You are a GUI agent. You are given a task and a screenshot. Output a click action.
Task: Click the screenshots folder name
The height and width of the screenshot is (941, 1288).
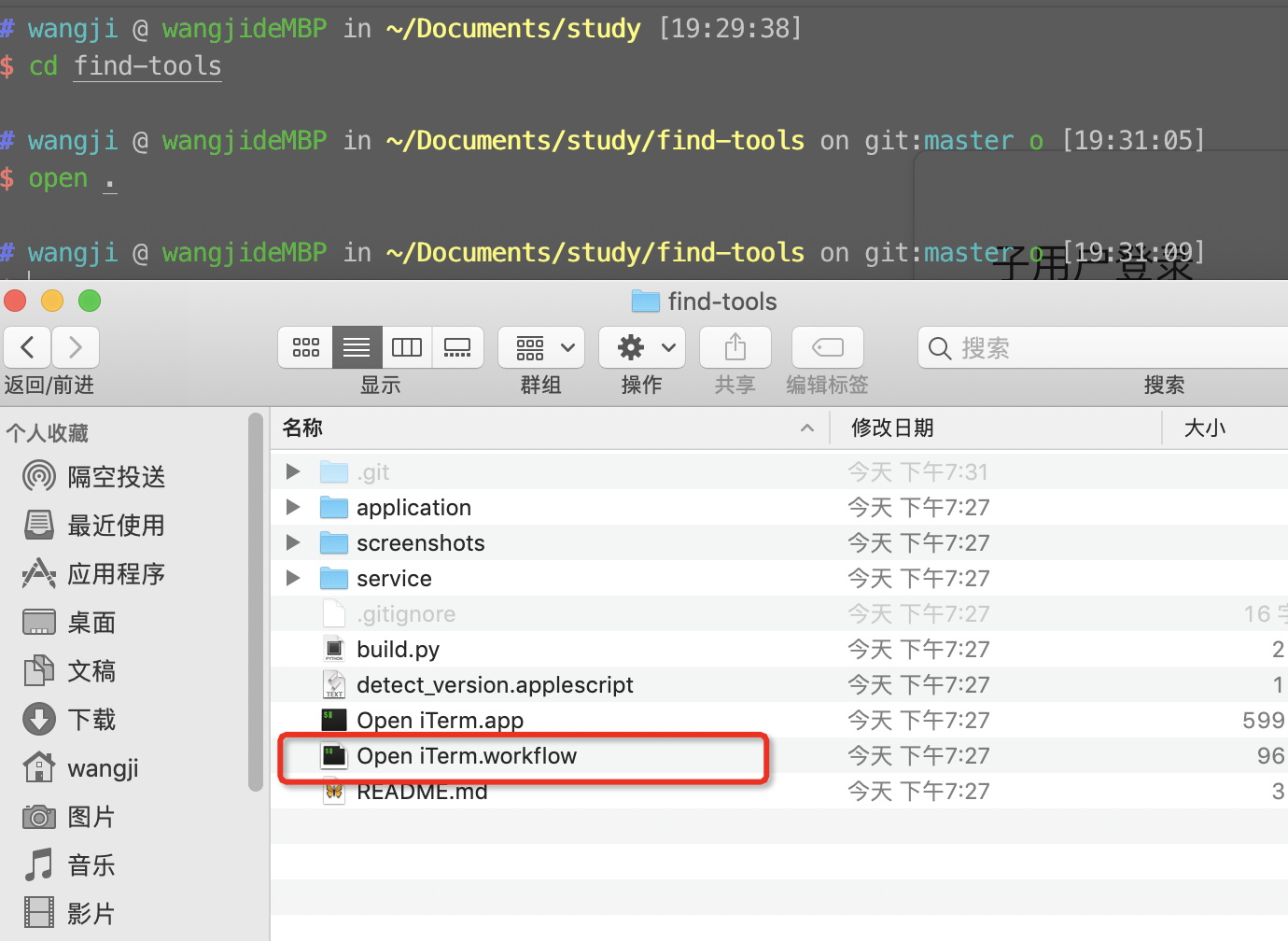[420, 543]
